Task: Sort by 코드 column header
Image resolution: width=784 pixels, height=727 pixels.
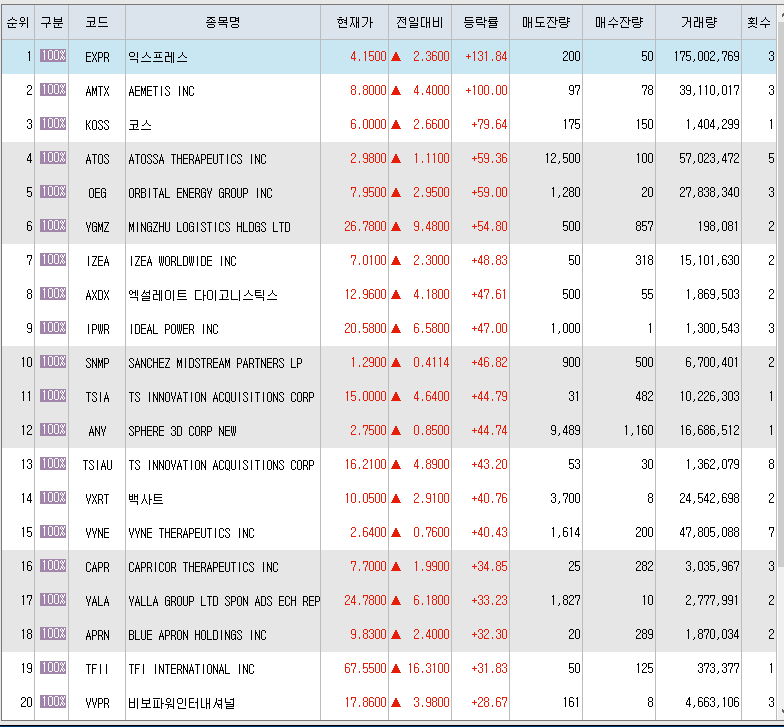Action: point(97,22)
